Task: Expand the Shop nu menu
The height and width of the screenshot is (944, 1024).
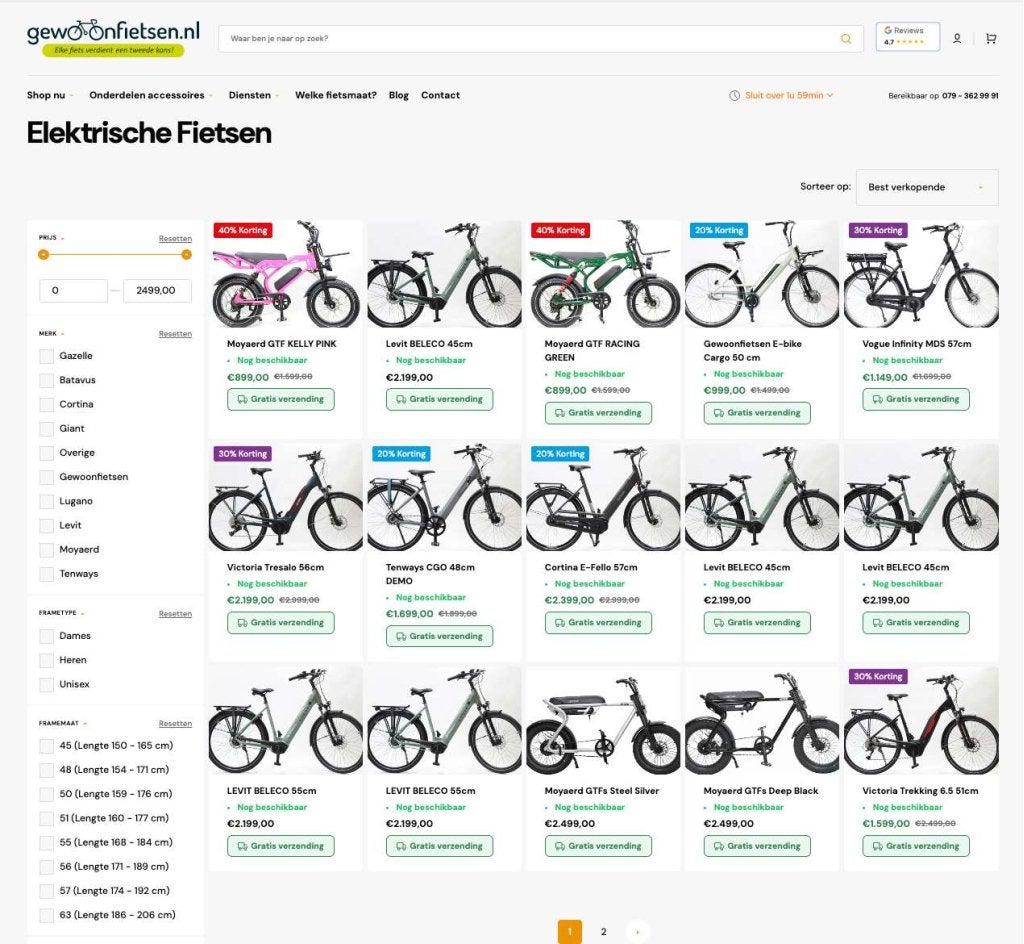Action: pyautogui.click(x=50, y=95)
